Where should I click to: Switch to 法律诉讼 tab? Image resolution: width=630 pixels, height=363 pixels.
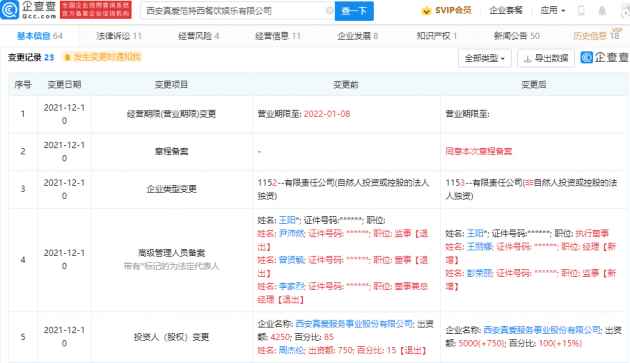click(119, 36)
